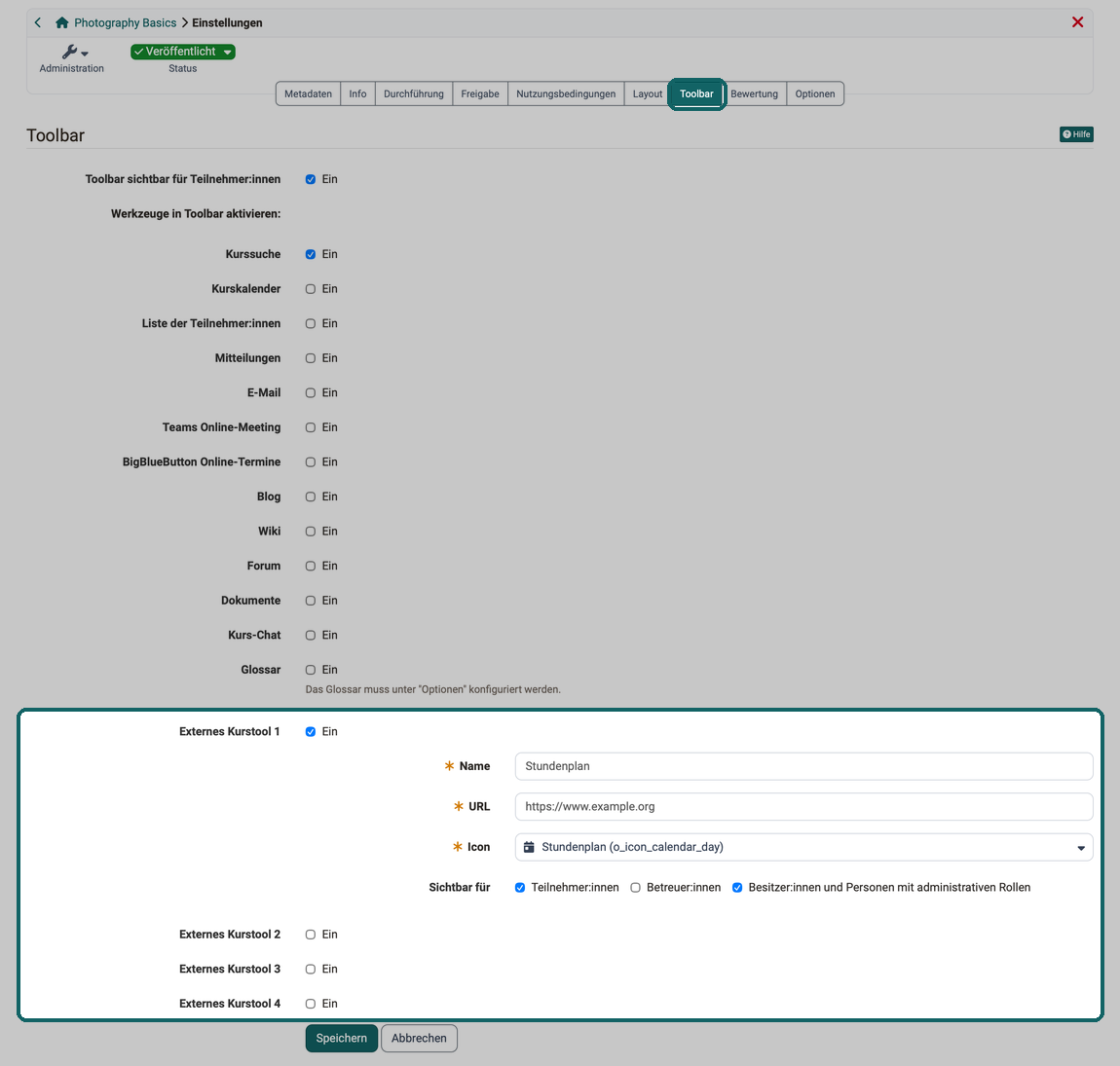This screenshot has height=1066, width=1120.
Task: Open the Durchführung tab
Action: tap(414, 93)
